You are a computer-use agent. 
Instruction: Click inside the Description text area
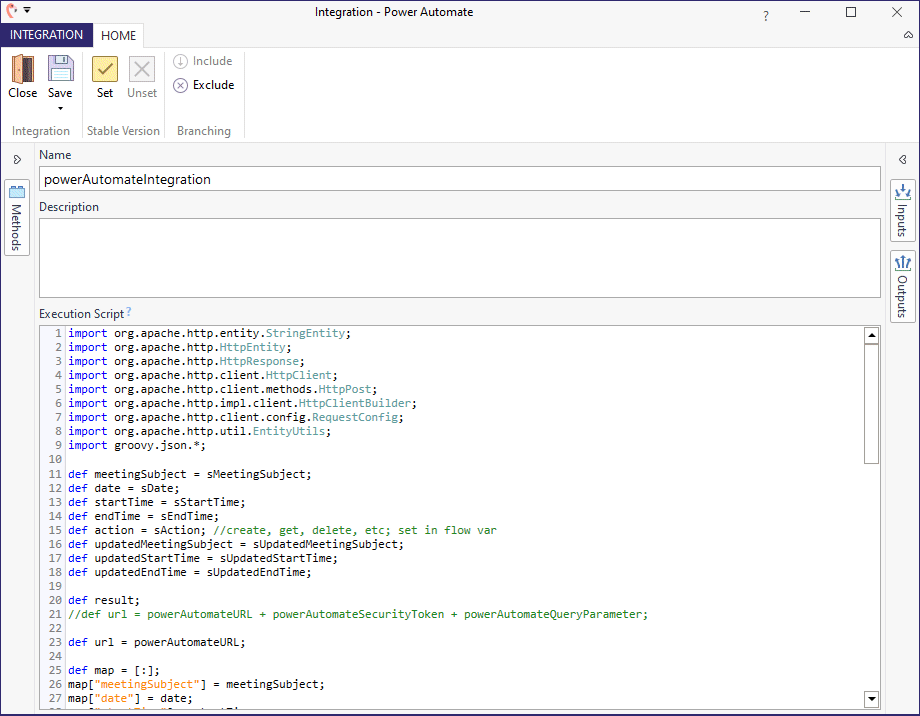[459, 258]
